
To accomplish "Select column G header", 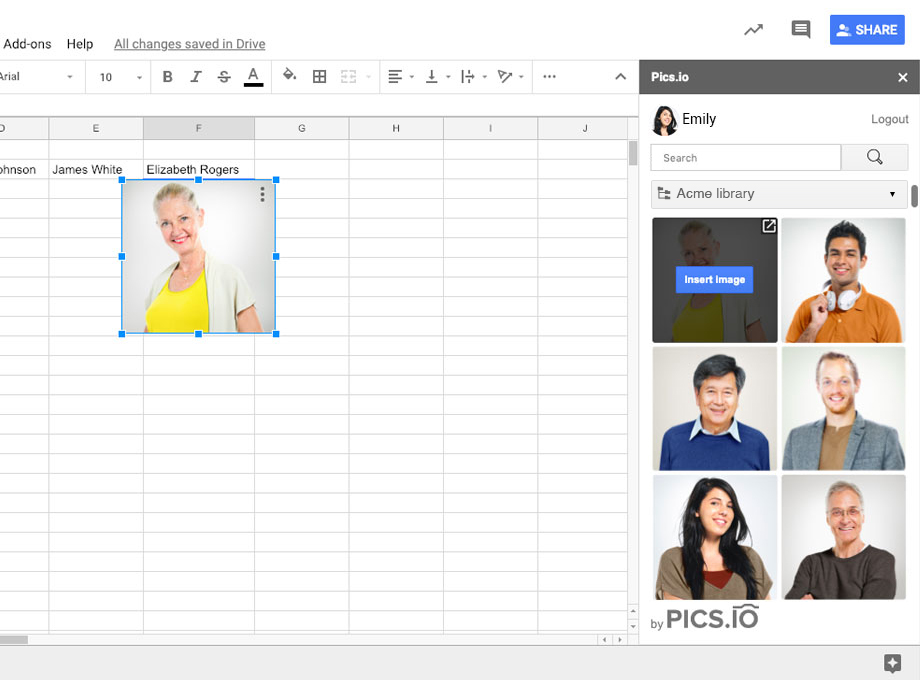I will click(302, 128).
